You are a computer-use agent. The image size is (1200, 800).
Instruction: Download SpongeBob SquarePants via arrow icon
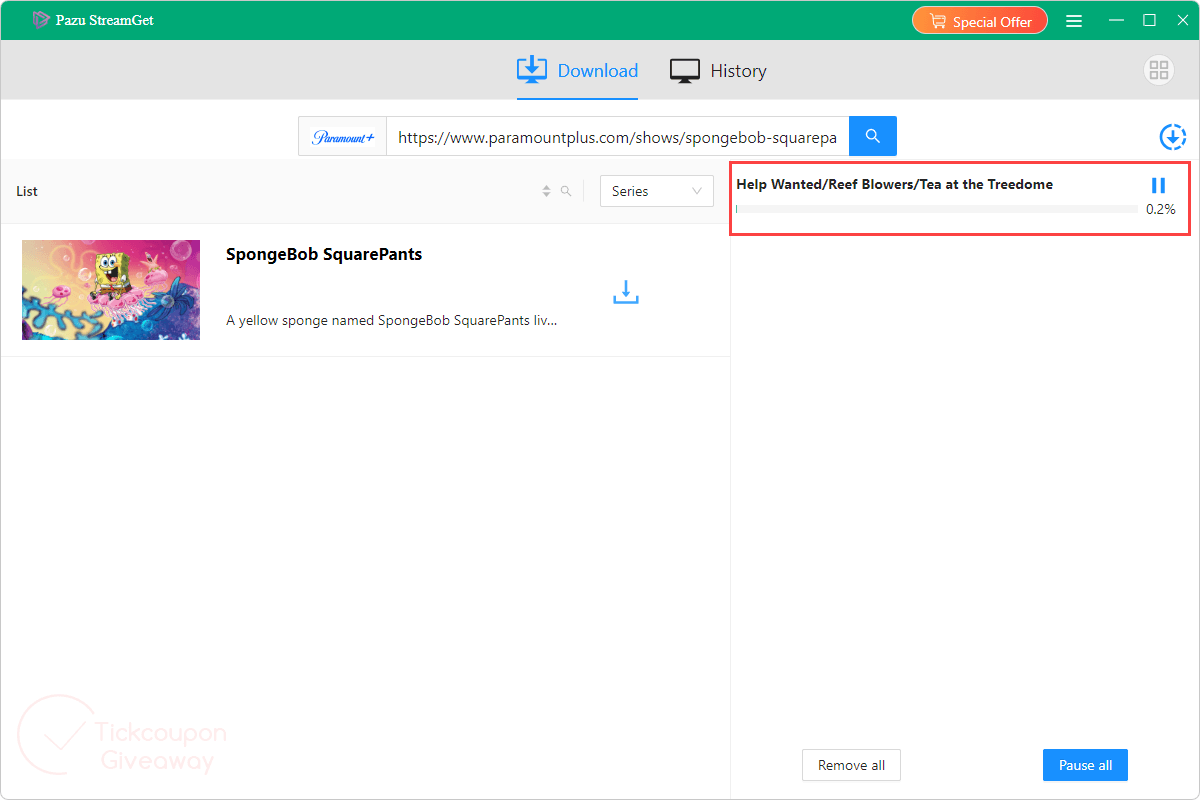(x=626, y=292)
